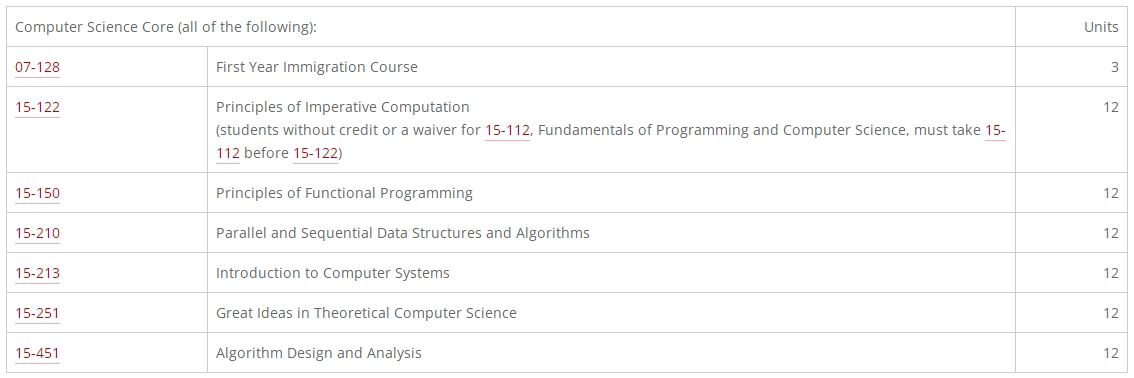
Task: Click "Parallel and Sequential Data Structures and Algorithms"
Action: [403, 233]
